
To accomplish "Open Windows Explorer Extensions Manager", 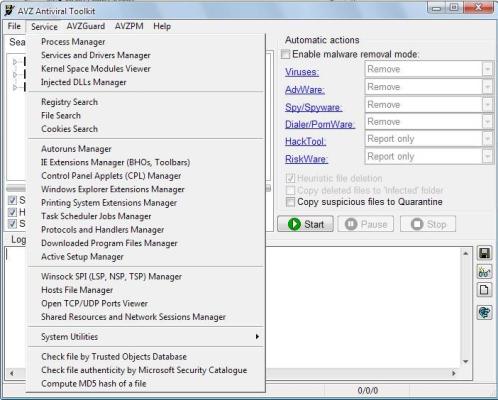I will click(146, 189).
